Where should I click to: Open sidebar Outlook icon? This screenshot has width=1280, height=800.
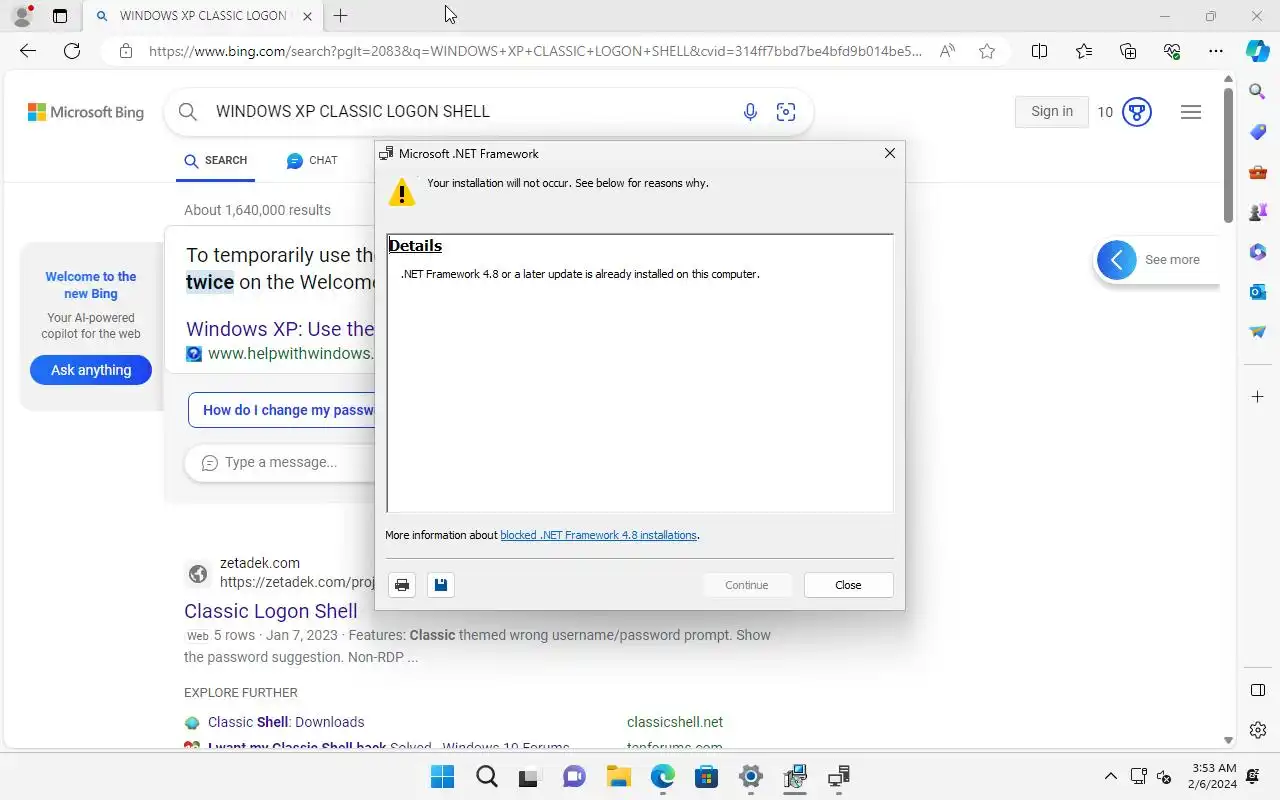point(1258,292)
